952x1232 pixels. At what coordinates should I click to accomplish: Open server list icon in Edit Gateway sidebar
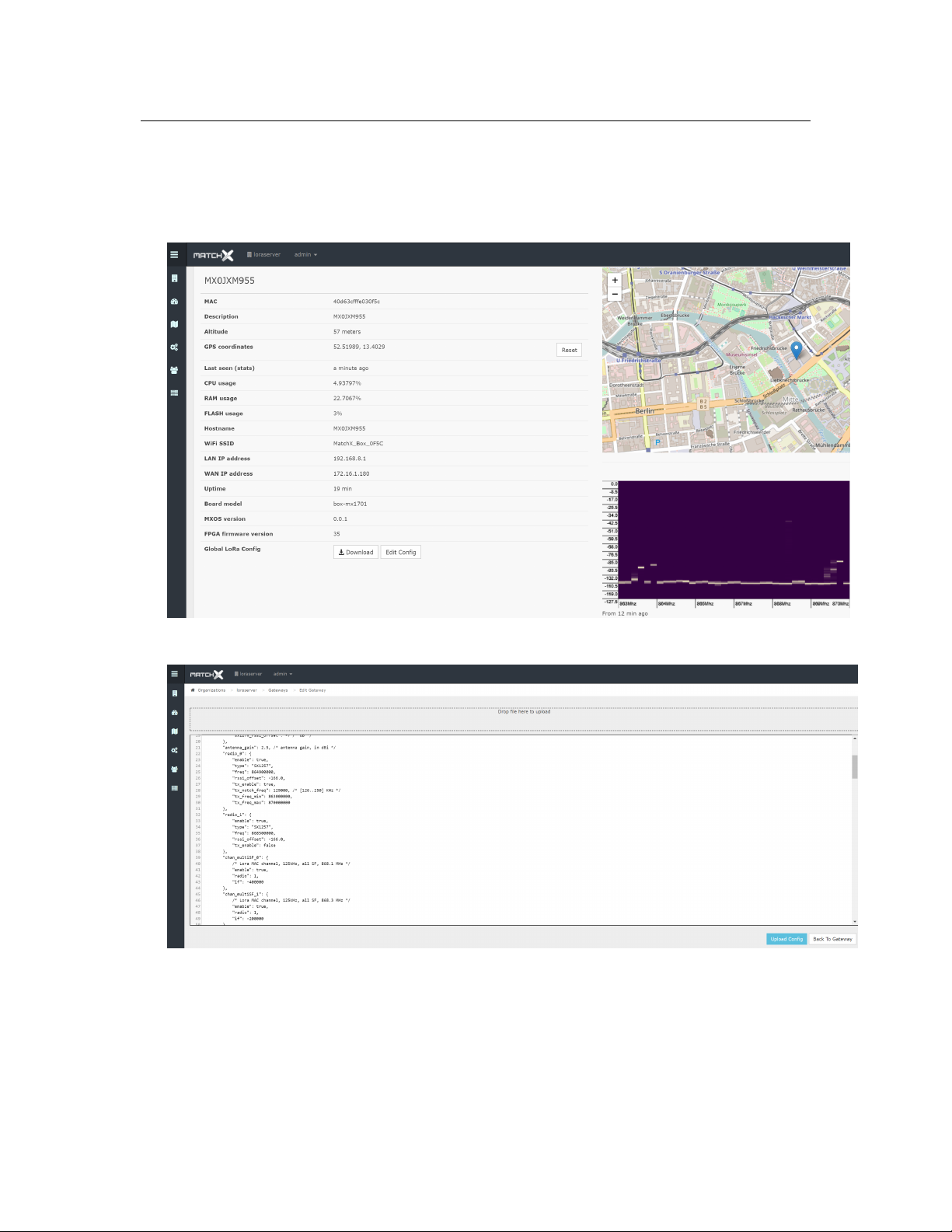174,788
